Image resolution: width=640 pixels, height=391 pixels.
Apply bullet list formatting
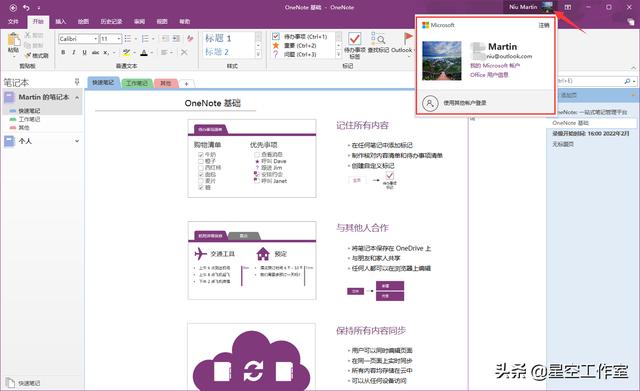128,39
